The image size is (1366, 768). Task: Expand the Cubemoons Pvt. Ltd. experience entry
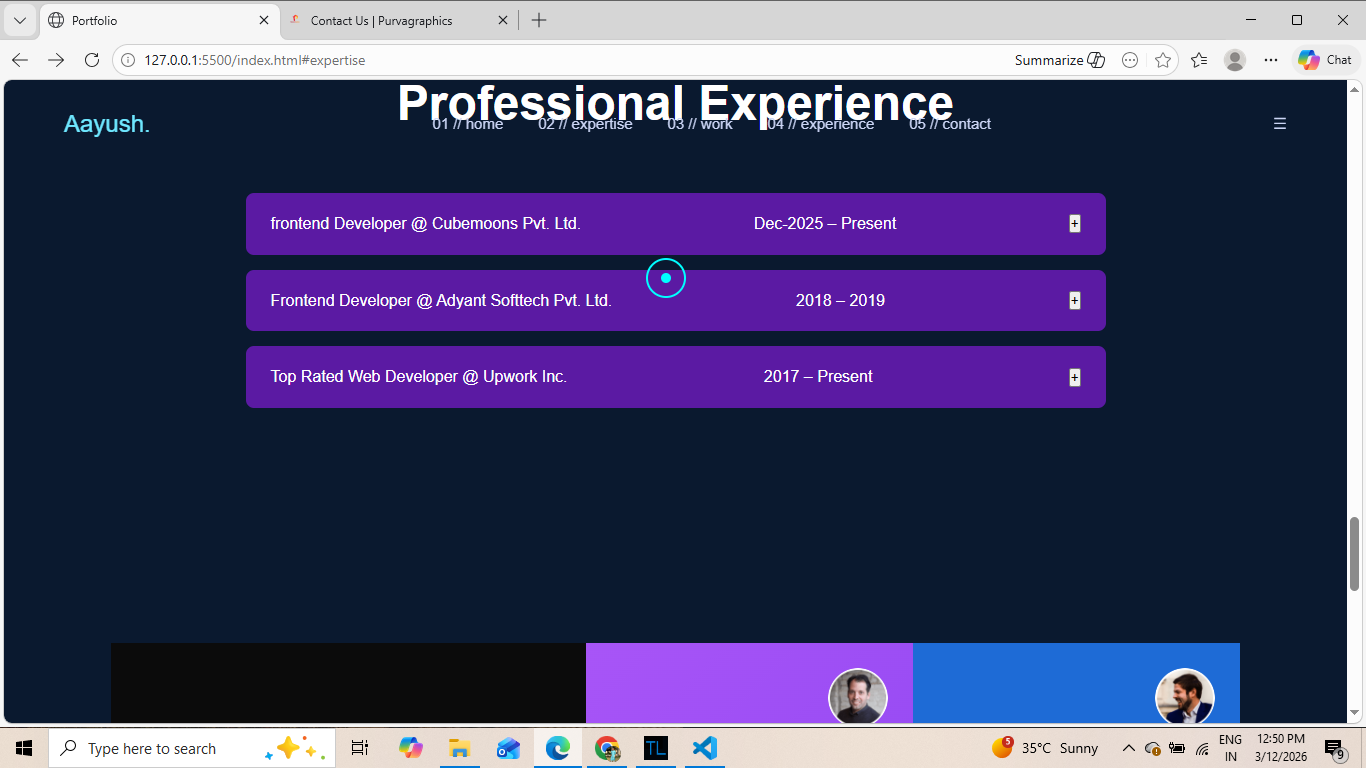click(x=1074, y=224)
